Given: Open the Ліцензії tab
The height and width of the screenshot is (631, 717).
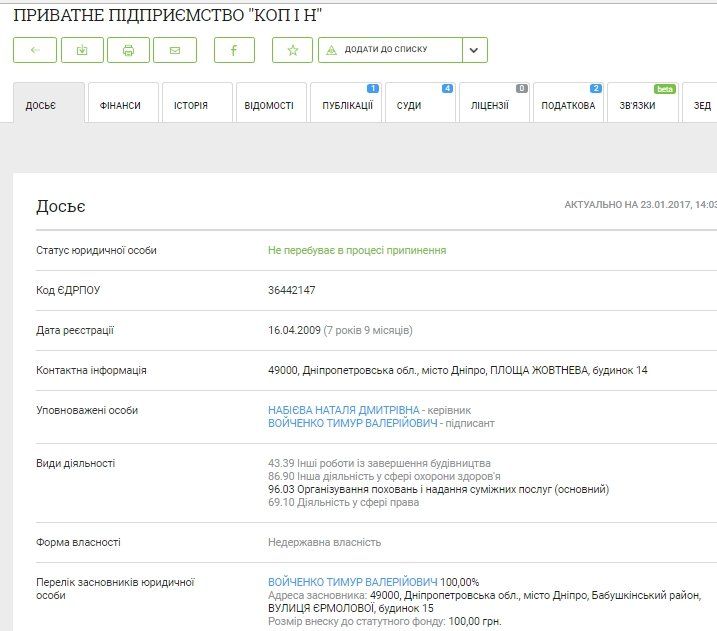Looking at the screenshot, I should [495, 103].
